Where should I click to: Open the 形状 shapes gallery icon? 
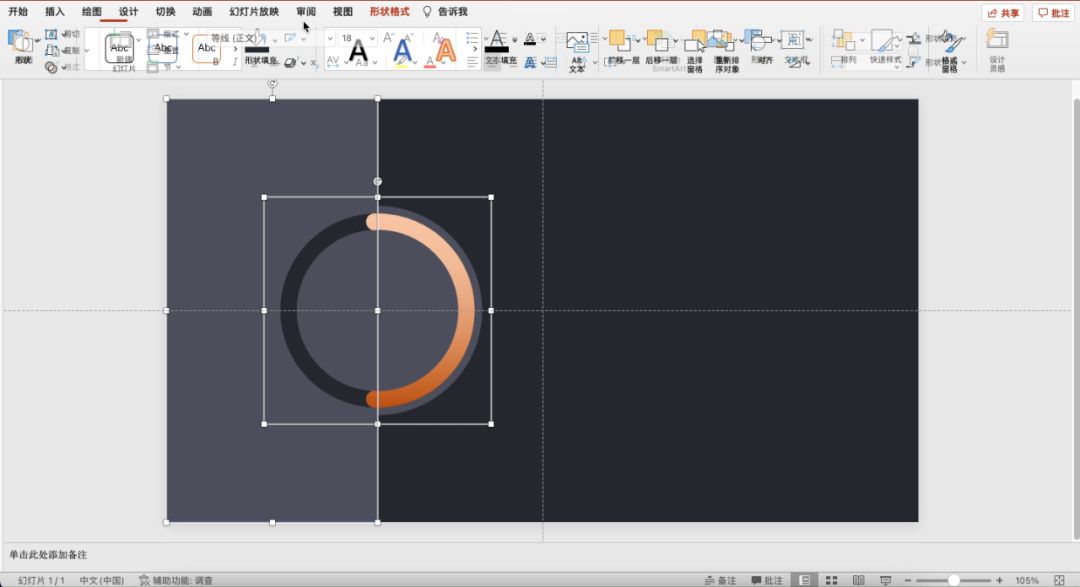[21, 43]
